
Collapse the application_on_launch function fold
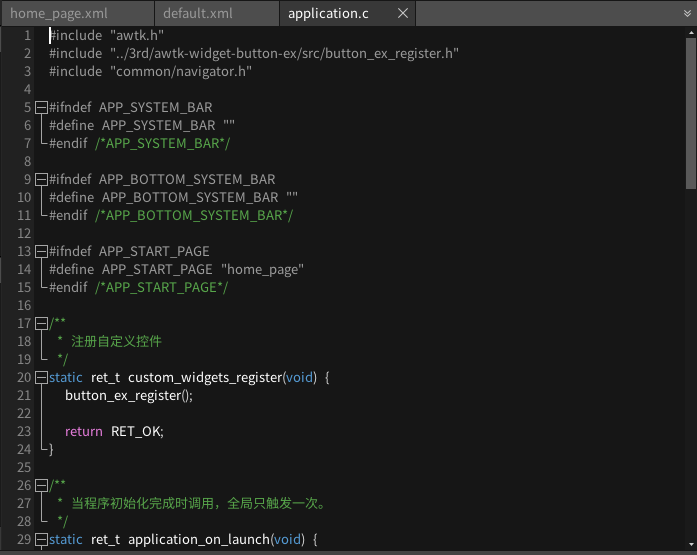41,539
